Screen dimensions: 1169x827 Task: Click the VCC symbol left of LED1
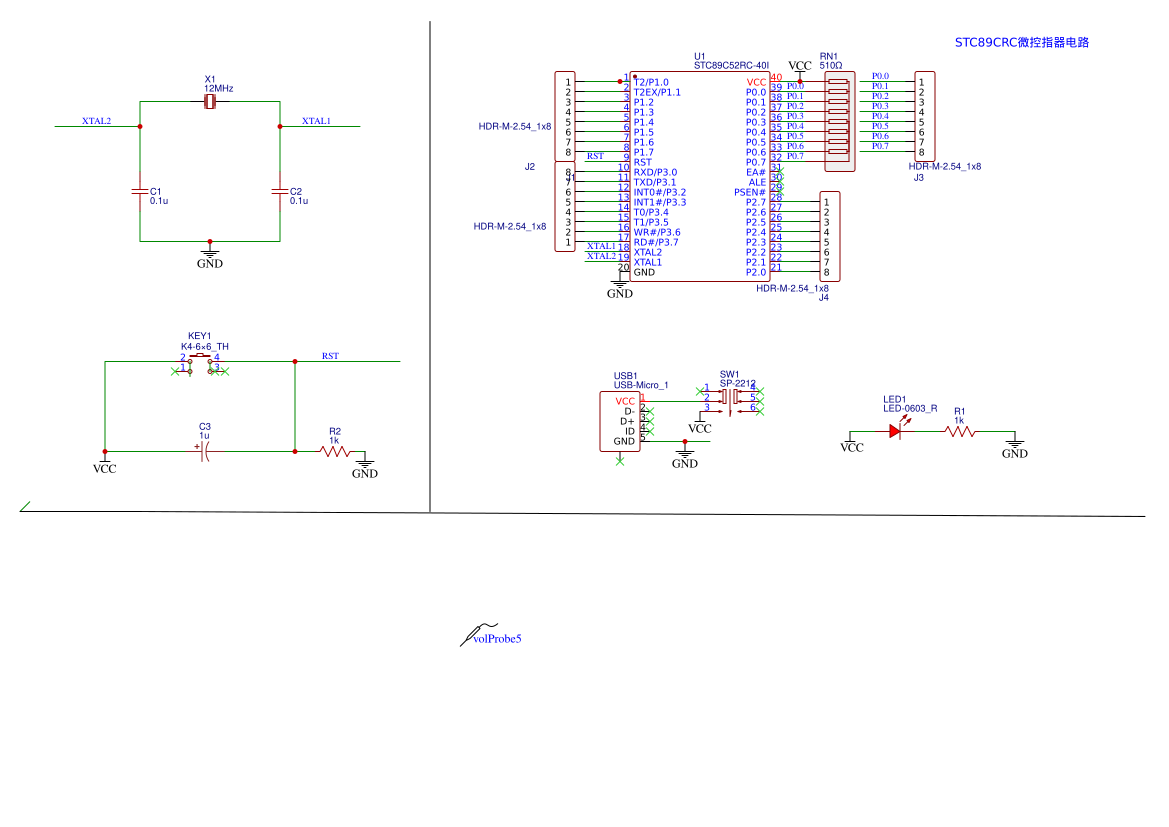[851, 444]
